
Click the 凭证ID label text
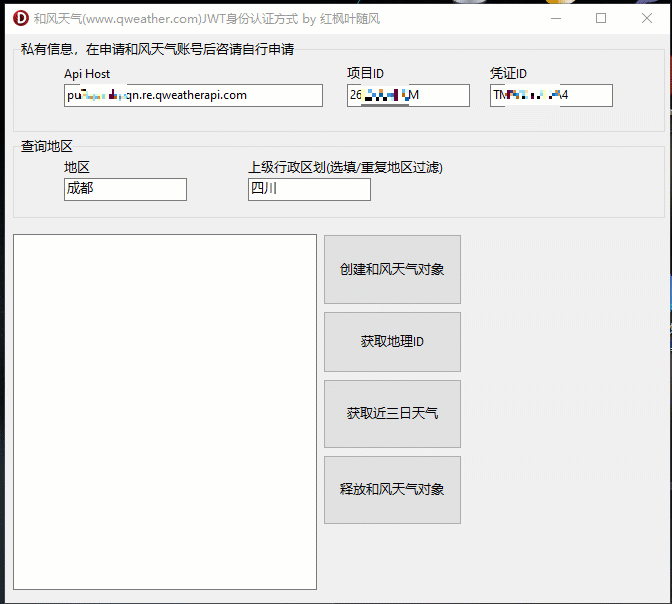(x=508, y=74)
